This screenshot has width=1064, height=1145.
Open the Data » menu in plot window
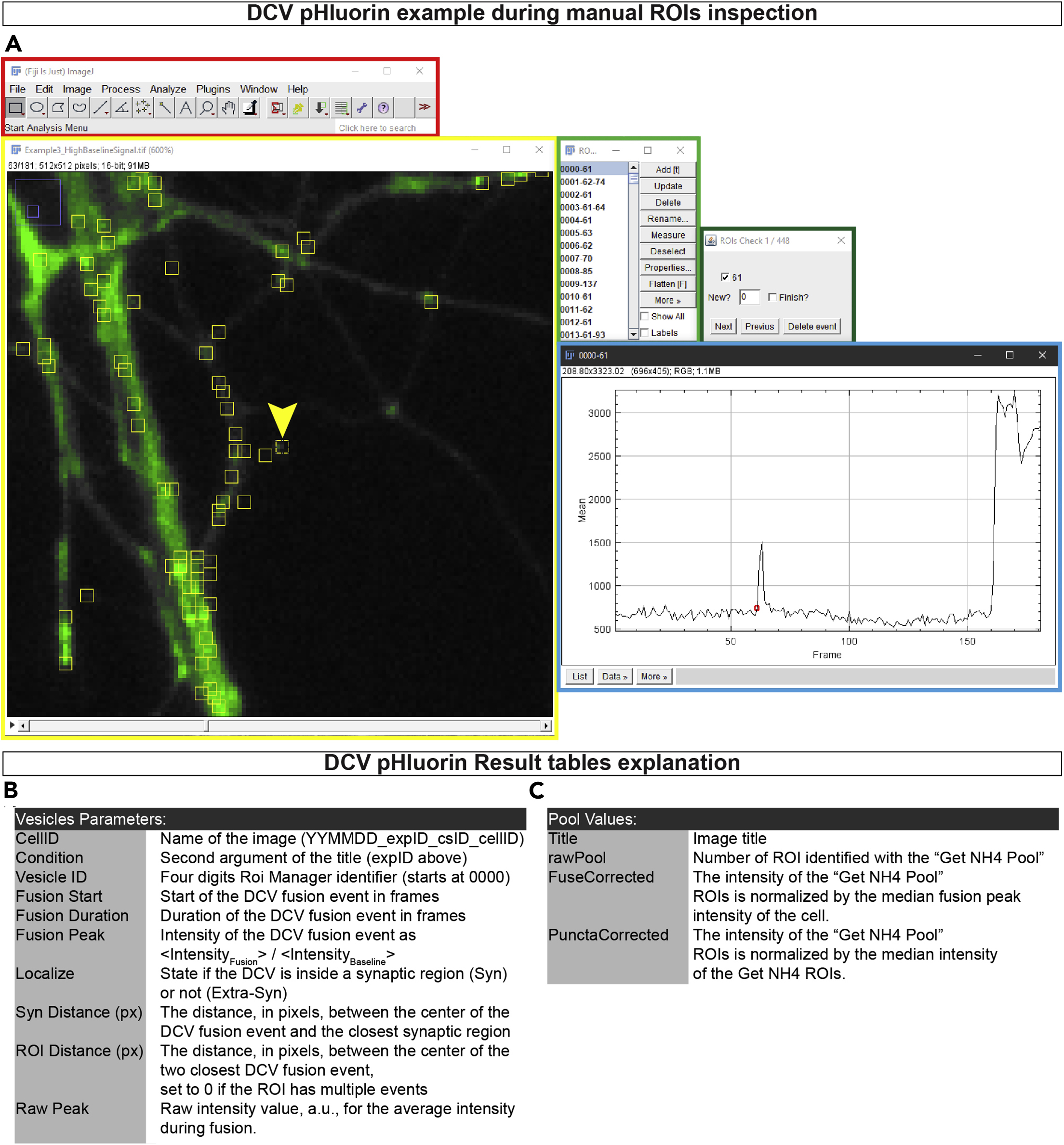pyautogui.click(x=614, y=676)
